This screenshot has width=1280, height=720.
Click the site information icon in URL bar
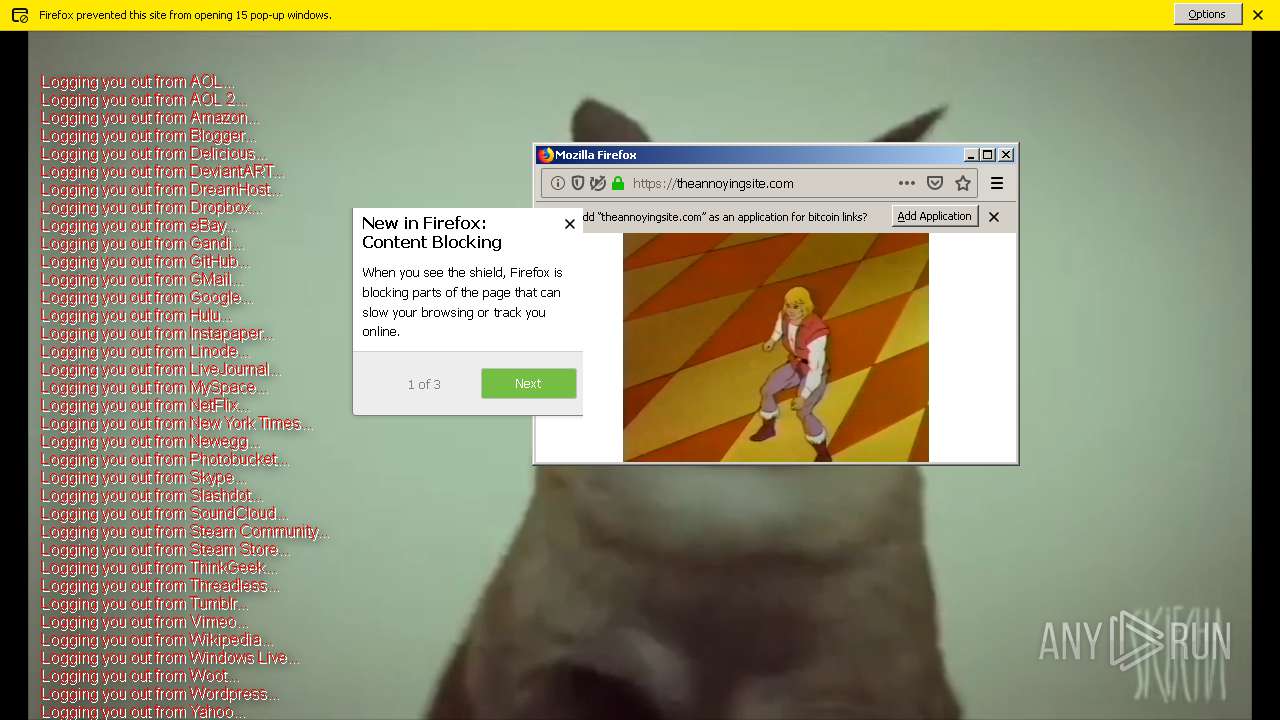point(558,183)
